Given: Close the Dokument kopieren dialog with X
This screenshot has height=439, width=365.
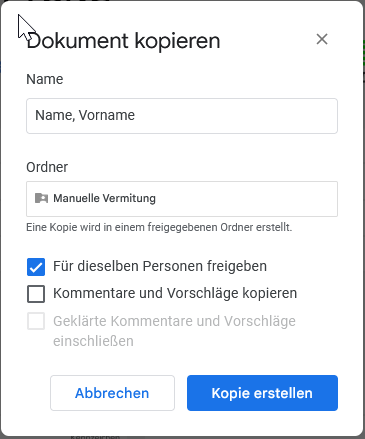Looking at the screenshot, I should (x=322, y=39).
